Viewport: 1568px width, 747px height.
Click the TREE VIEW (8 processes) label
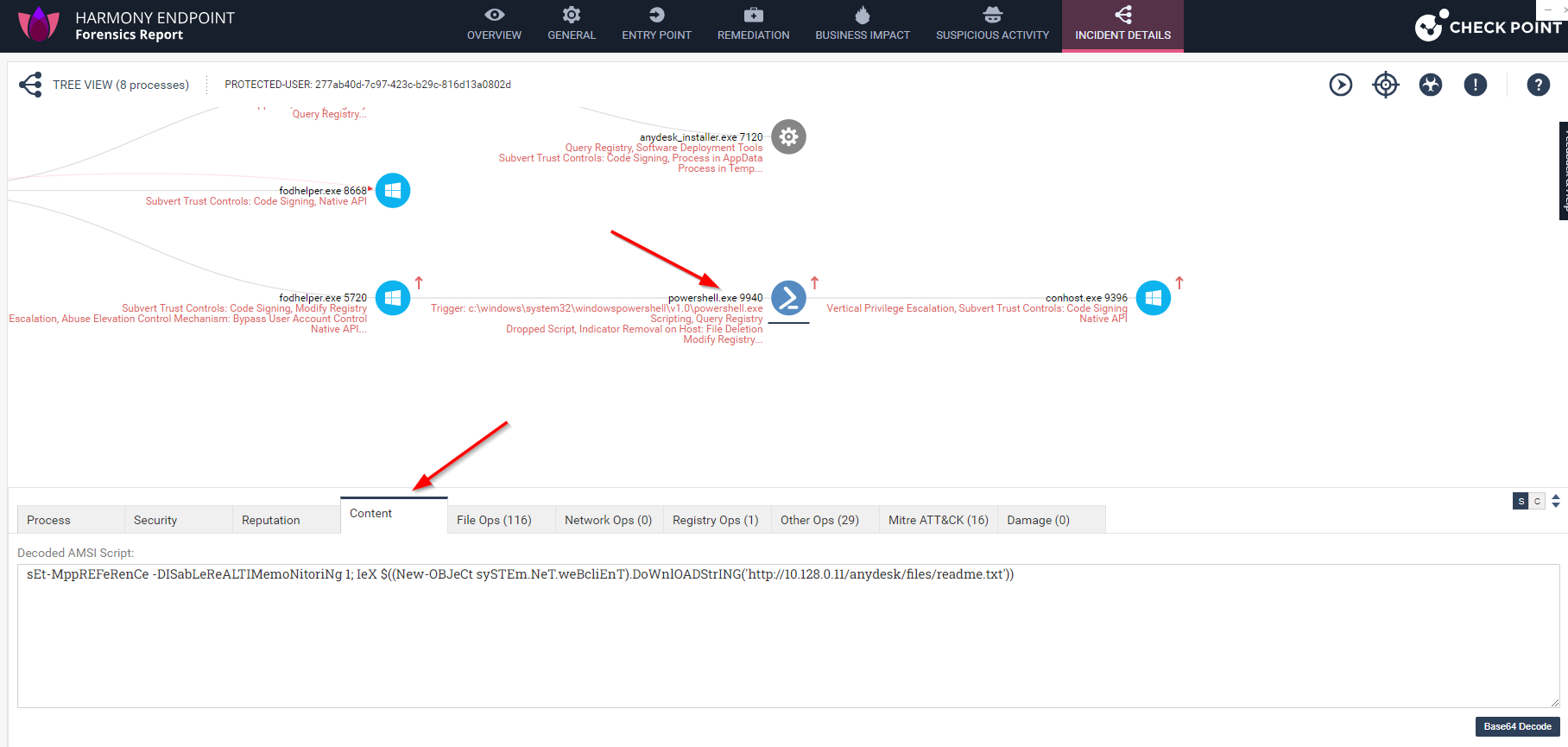coord(121,85)
